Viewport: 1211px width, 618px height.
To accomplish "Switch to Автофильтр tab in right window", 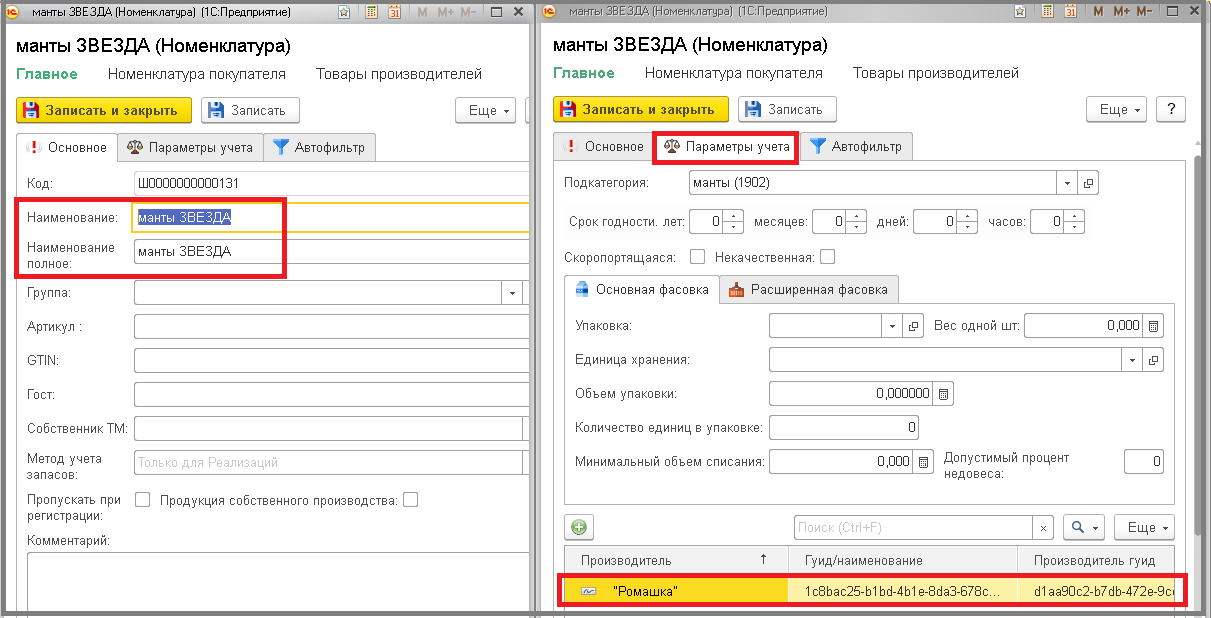I will coord(857,147).
